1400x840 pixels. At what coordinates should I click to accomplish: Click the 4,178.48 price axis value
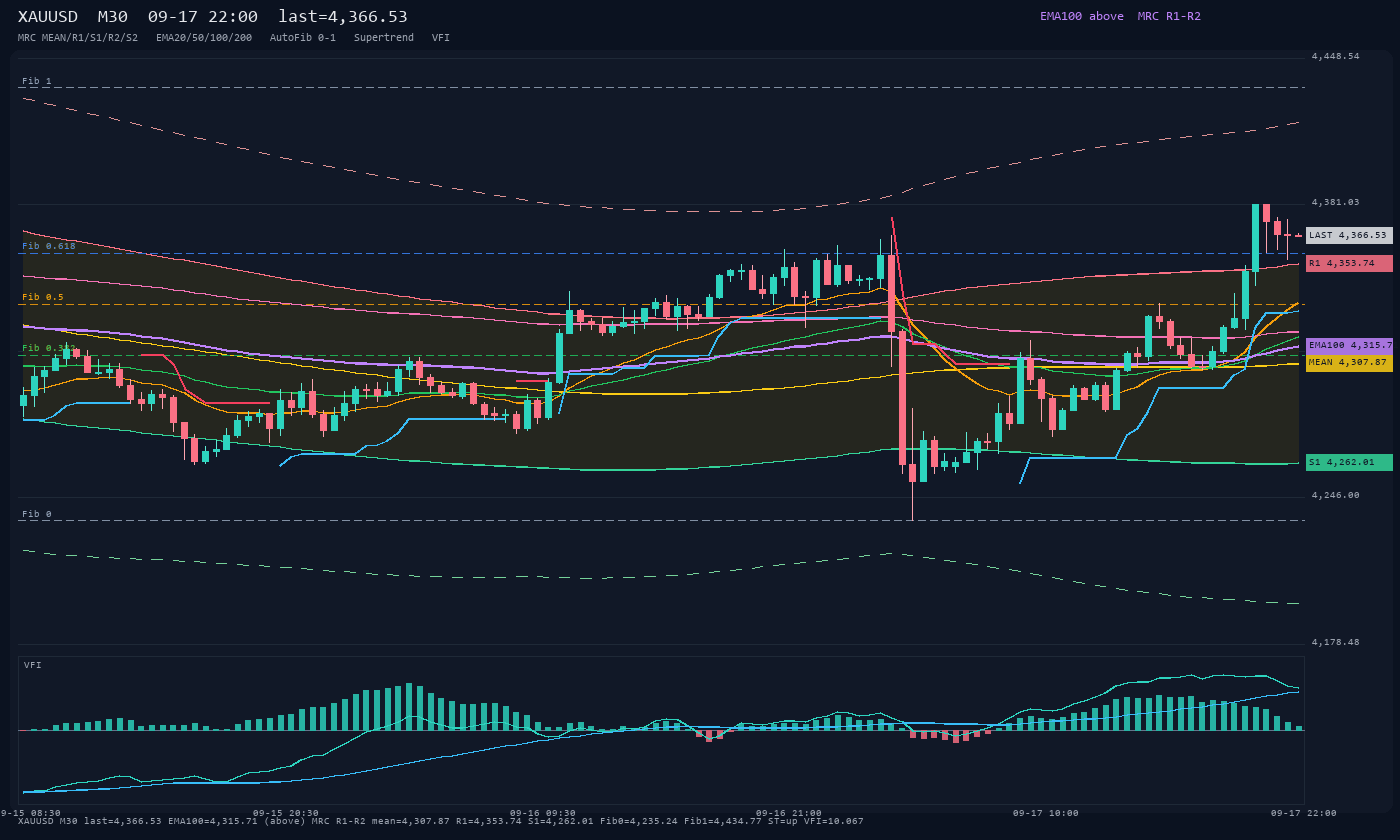[1336, 642]
